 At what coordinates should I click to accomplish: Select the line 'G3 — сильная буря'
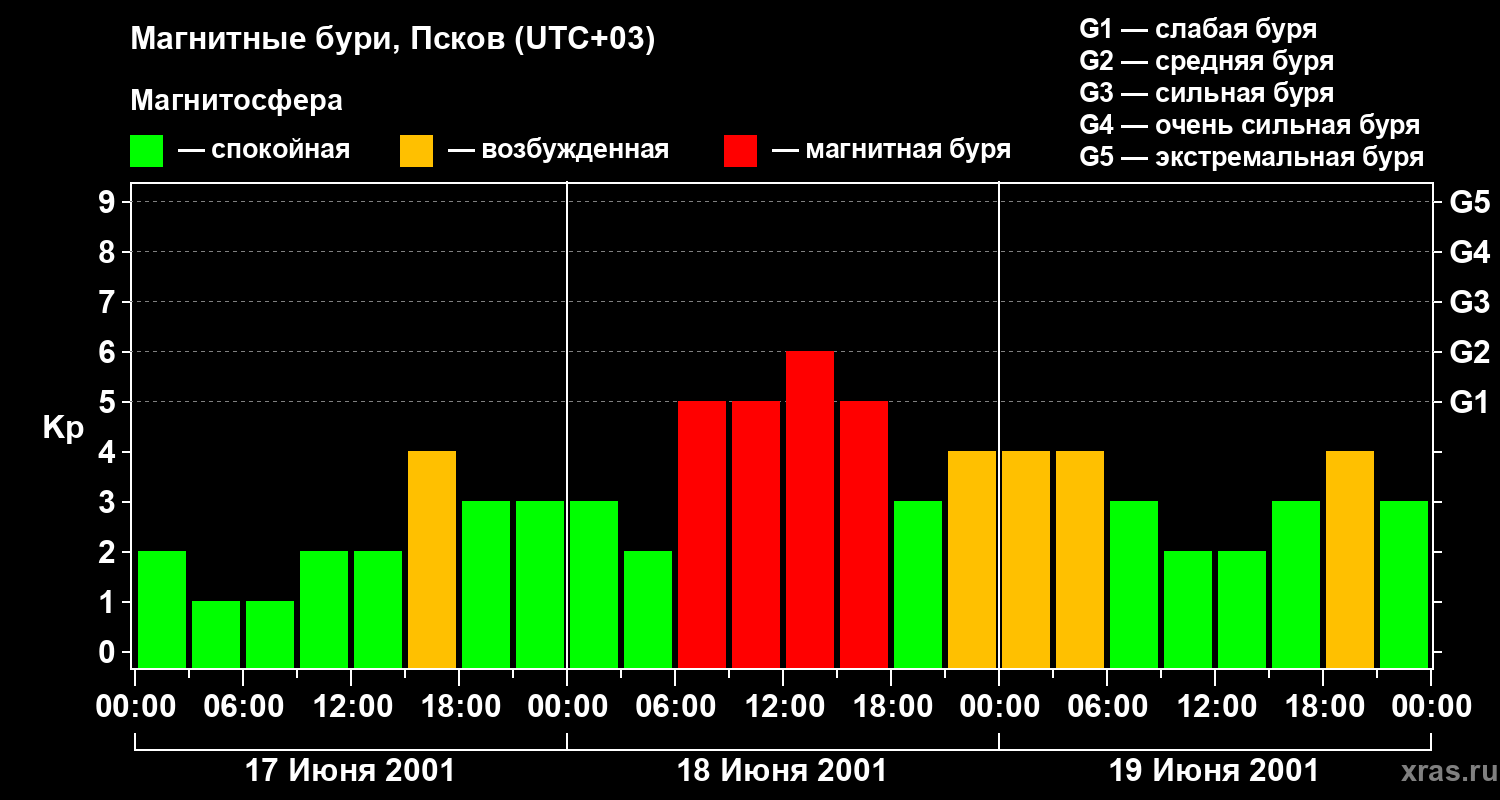(x=1206, y=93)
